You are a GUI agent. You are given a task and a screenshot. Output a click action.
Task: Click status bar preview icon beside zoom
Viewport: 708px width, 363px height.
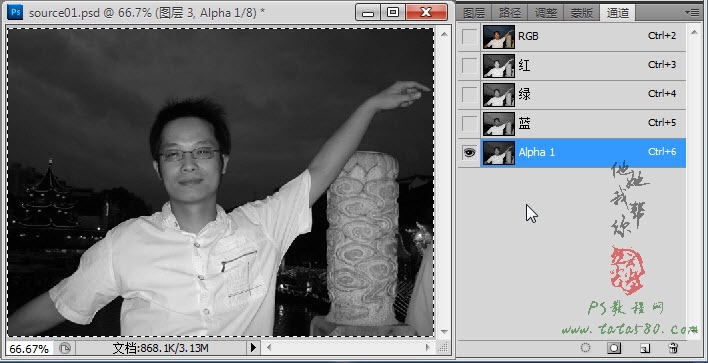pos(65,348)
